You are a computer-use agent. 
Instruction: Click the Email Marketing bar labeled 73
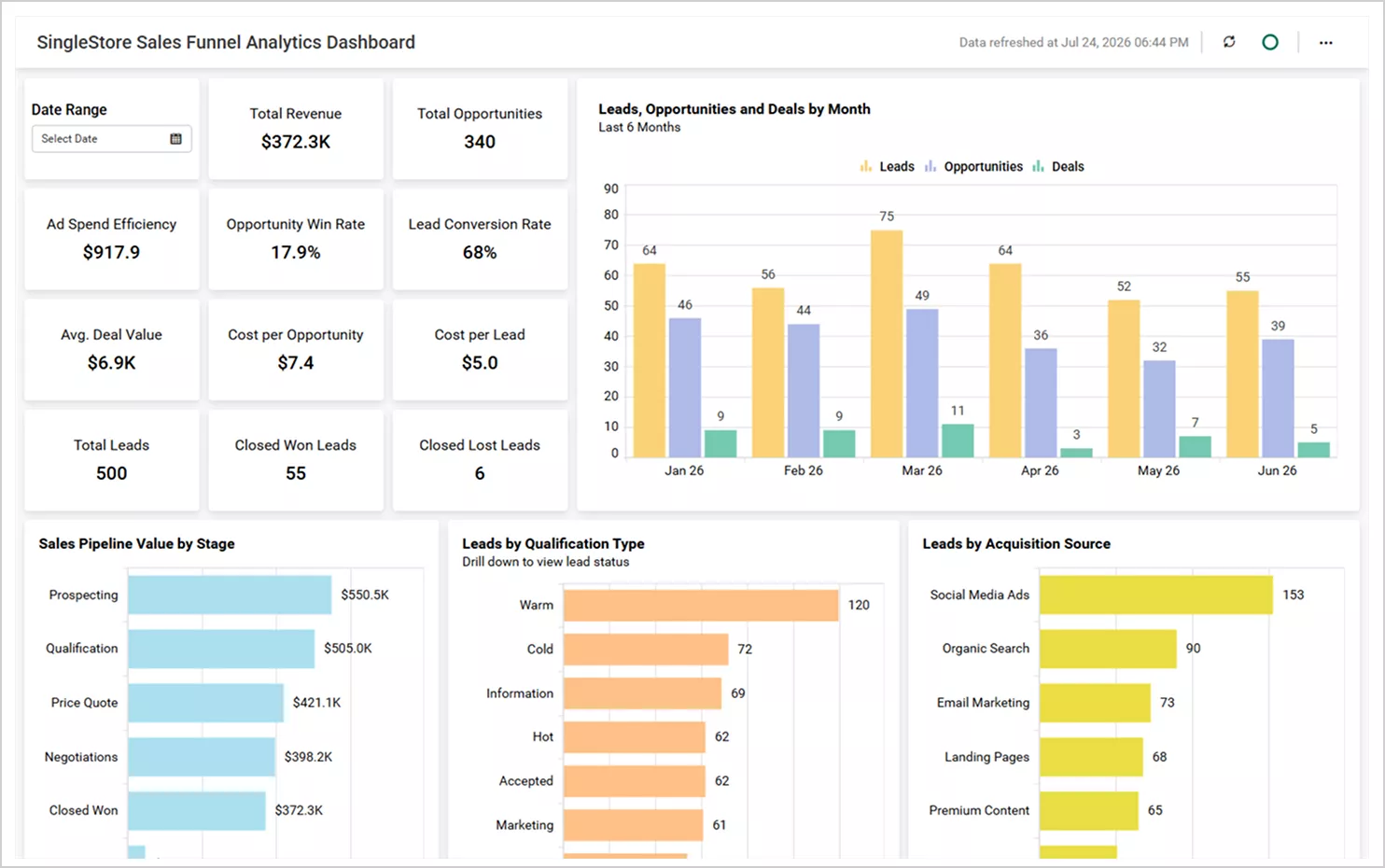pos(1095,703)
